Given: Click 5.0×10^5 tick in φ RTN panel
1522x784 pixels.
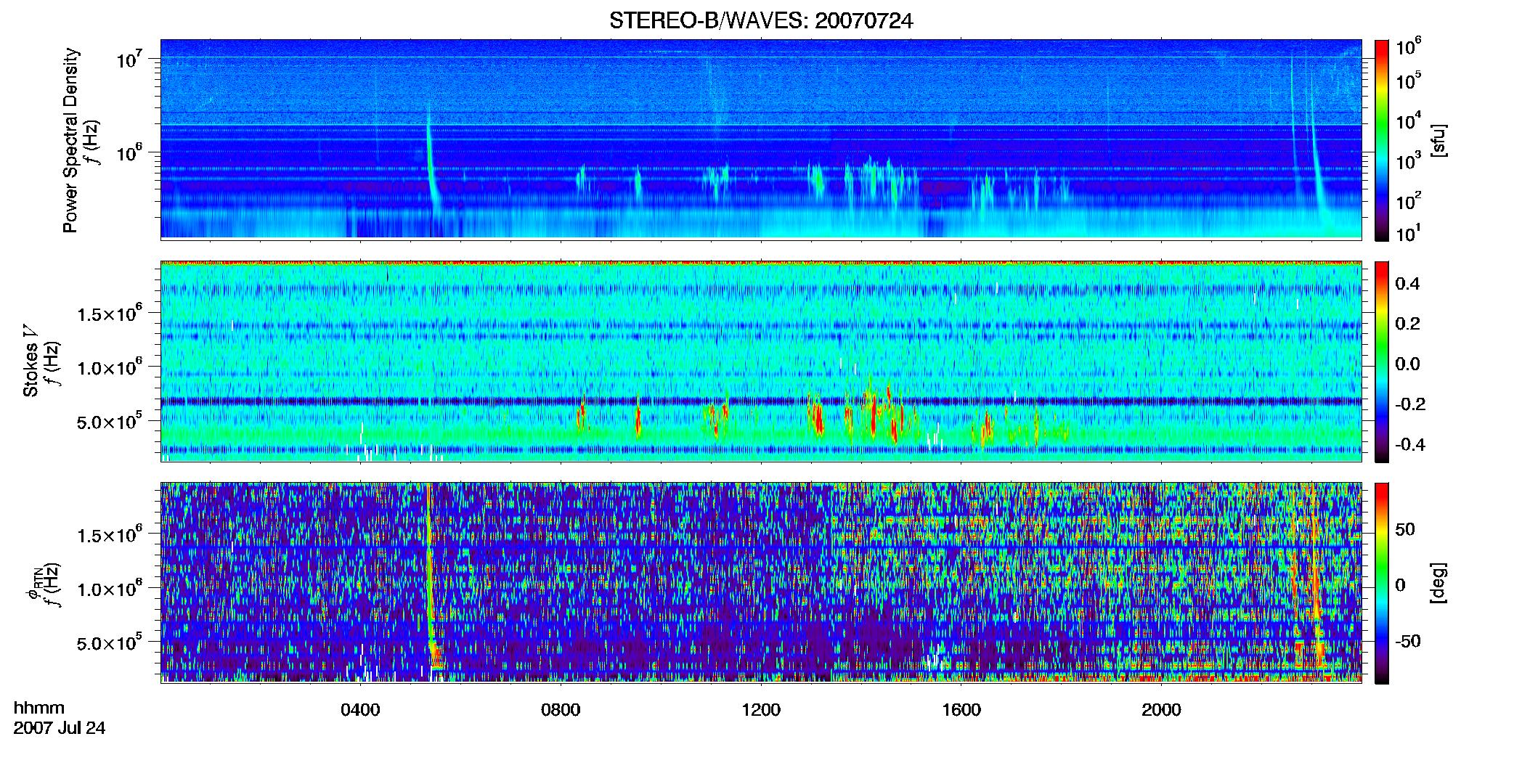Looking at the screenshot, I should coord(110,642).
